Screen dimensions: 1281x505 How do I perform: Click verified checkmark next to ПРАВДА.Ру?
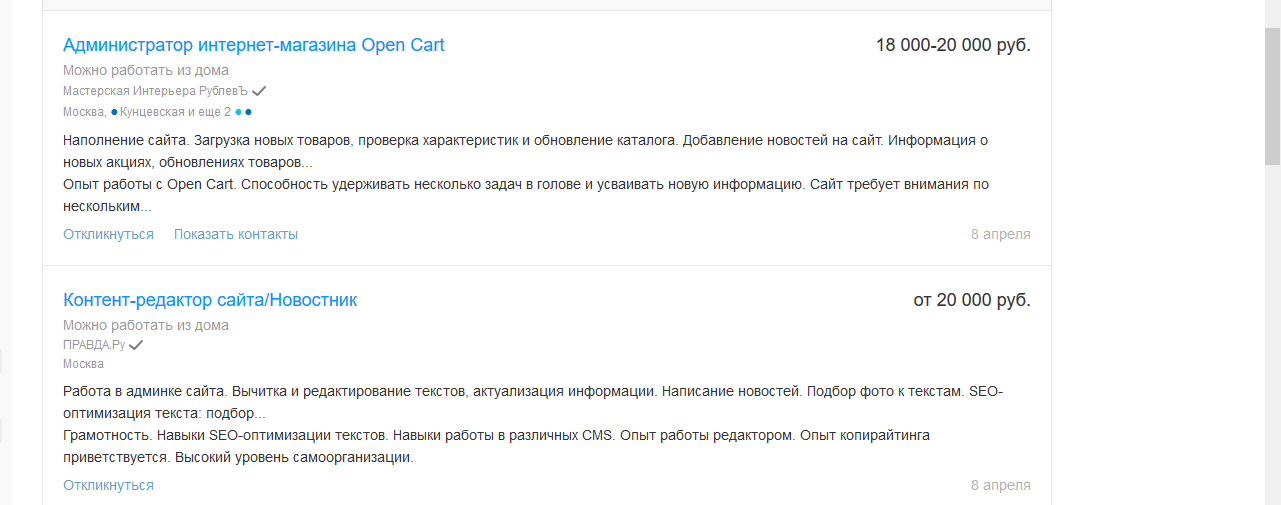point(136,345)
